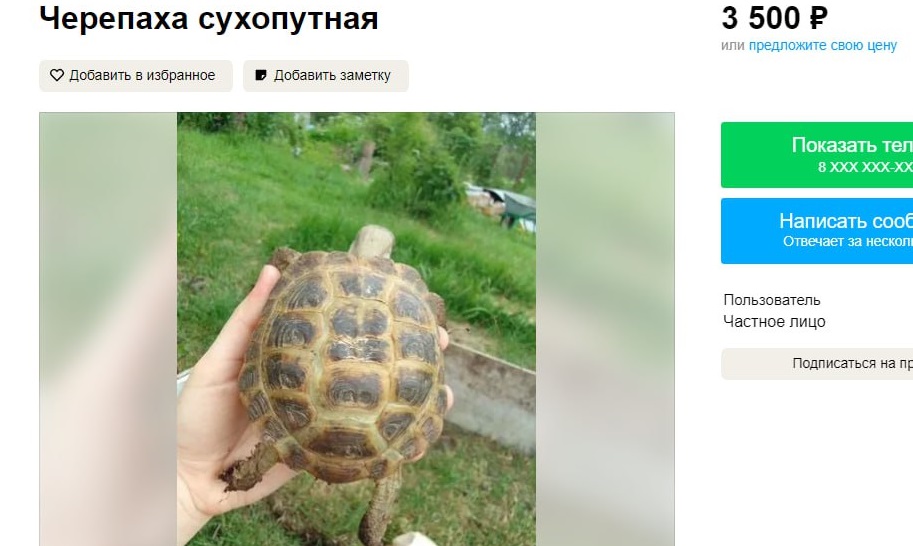The width and height of the screenshot is (913, 546).
Task: Select the 'Добавить заметку' text button
Action: 325,76
